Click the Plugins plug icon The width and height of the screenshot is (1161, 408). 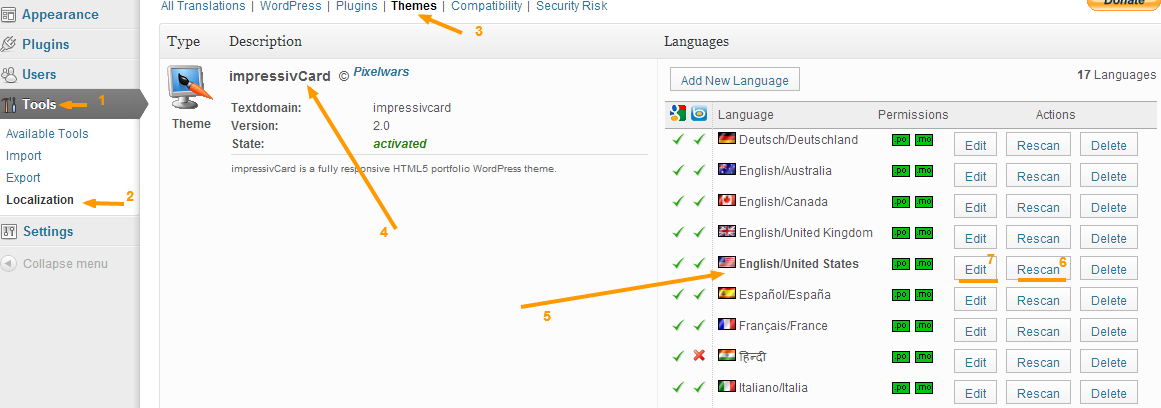[x=9, y=44]
